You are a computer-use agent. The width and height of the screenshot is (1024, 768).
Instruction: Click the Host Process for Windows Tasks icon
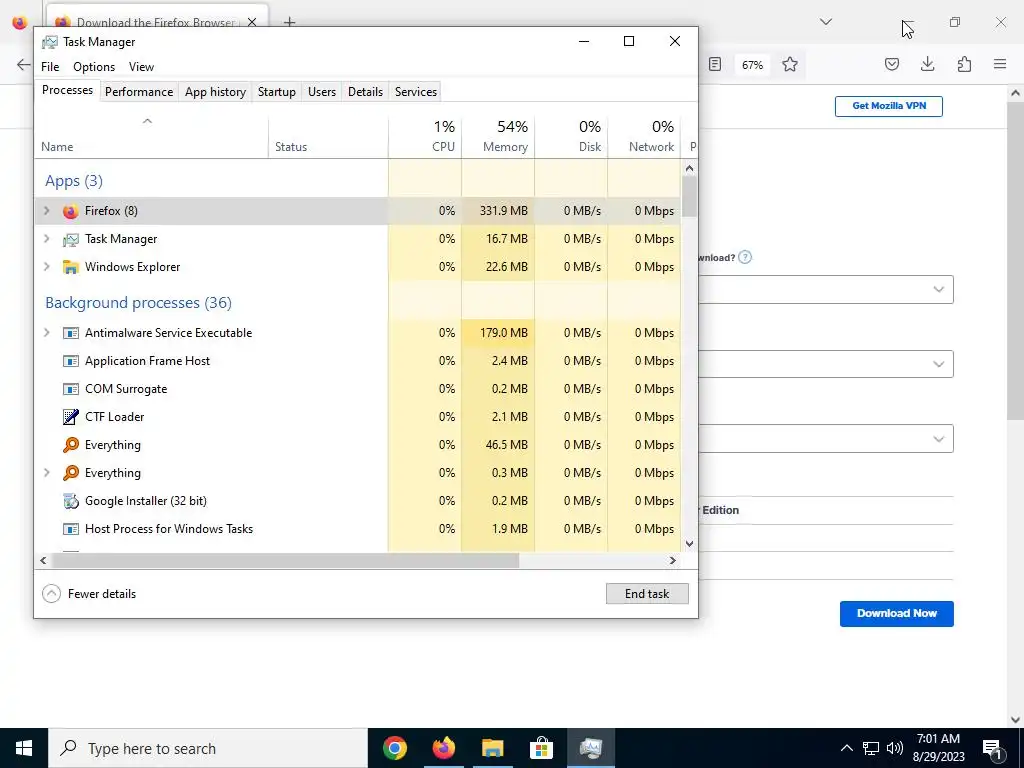(x=71, y=529)
